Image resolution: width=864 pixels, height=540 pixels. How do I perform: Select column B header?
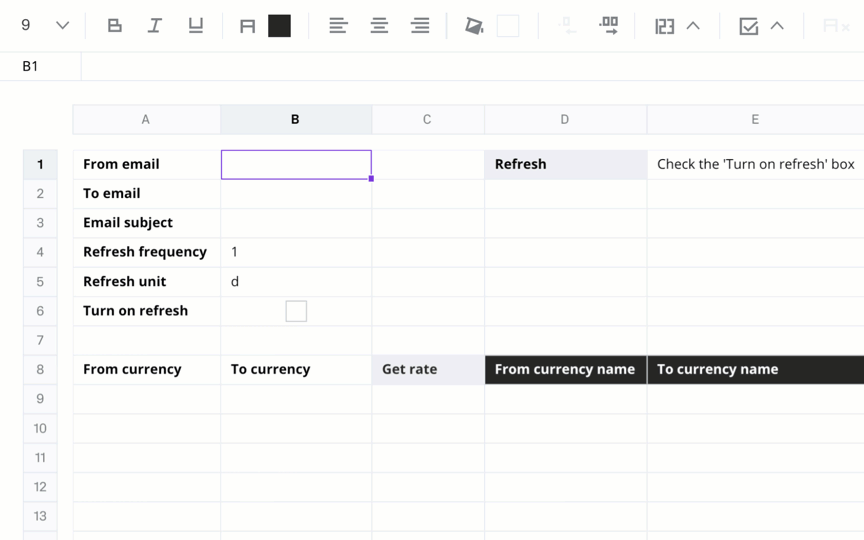296,120
